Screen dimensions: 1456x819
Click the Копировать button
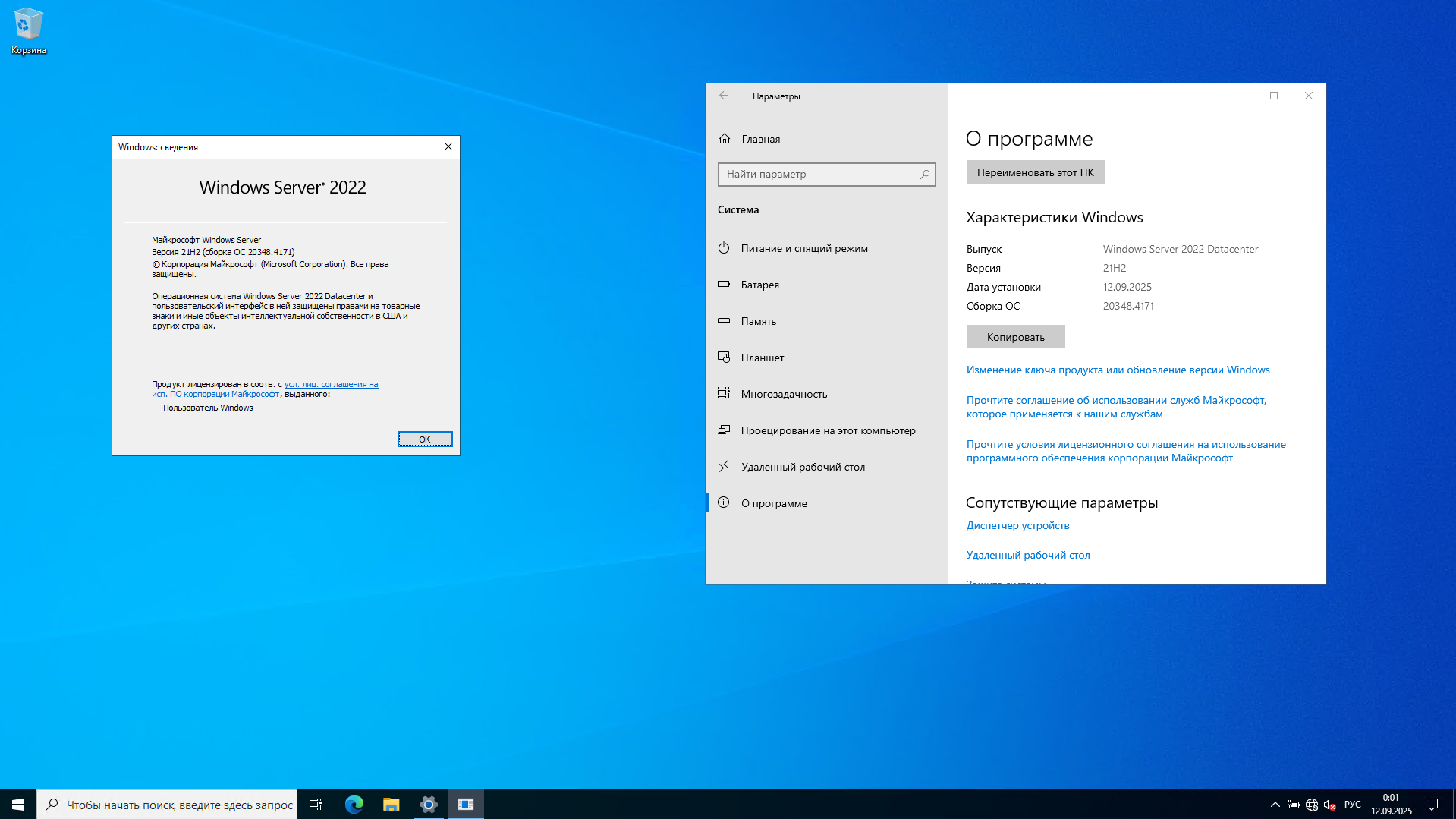1015,337
